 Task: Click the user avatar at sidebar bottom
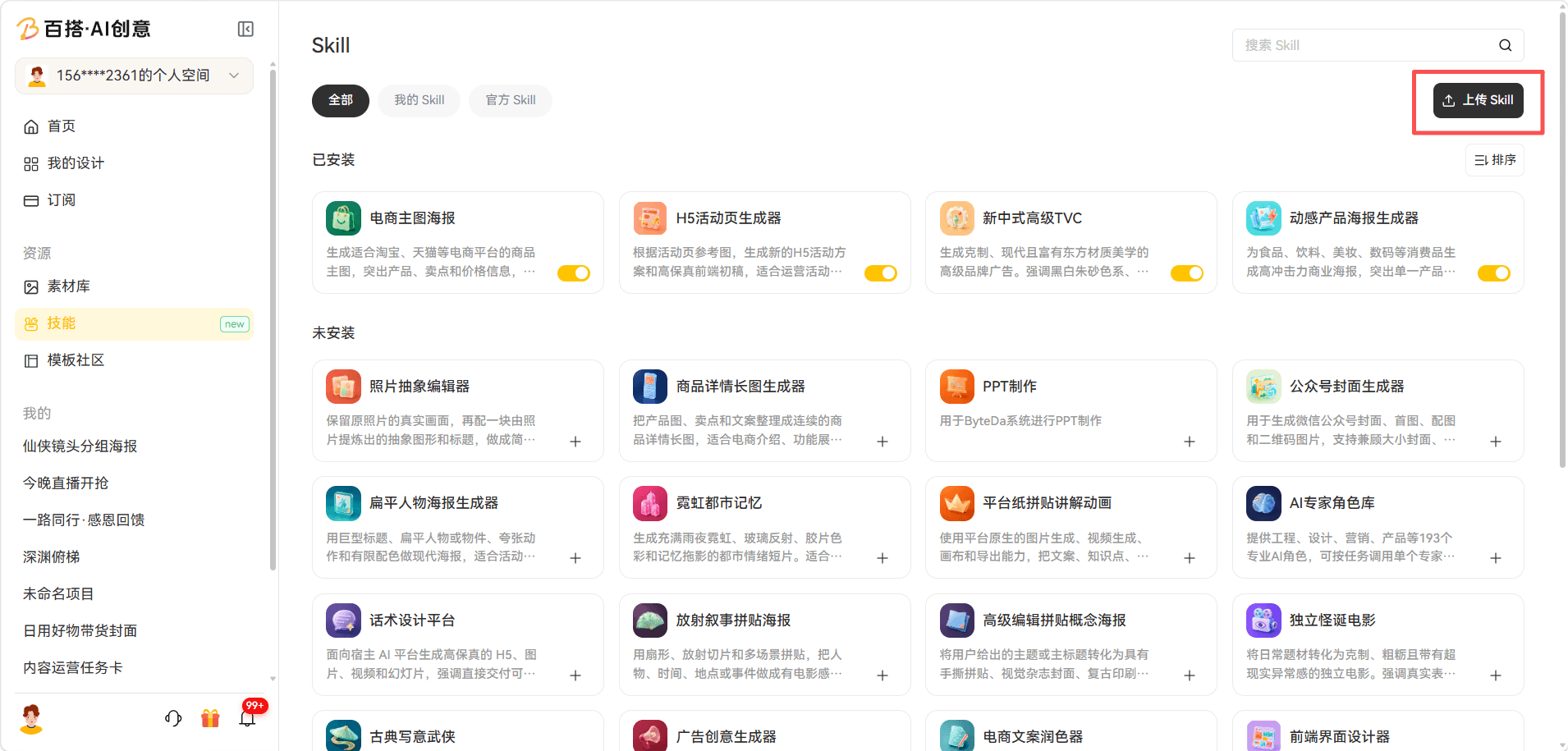[32, 718]
